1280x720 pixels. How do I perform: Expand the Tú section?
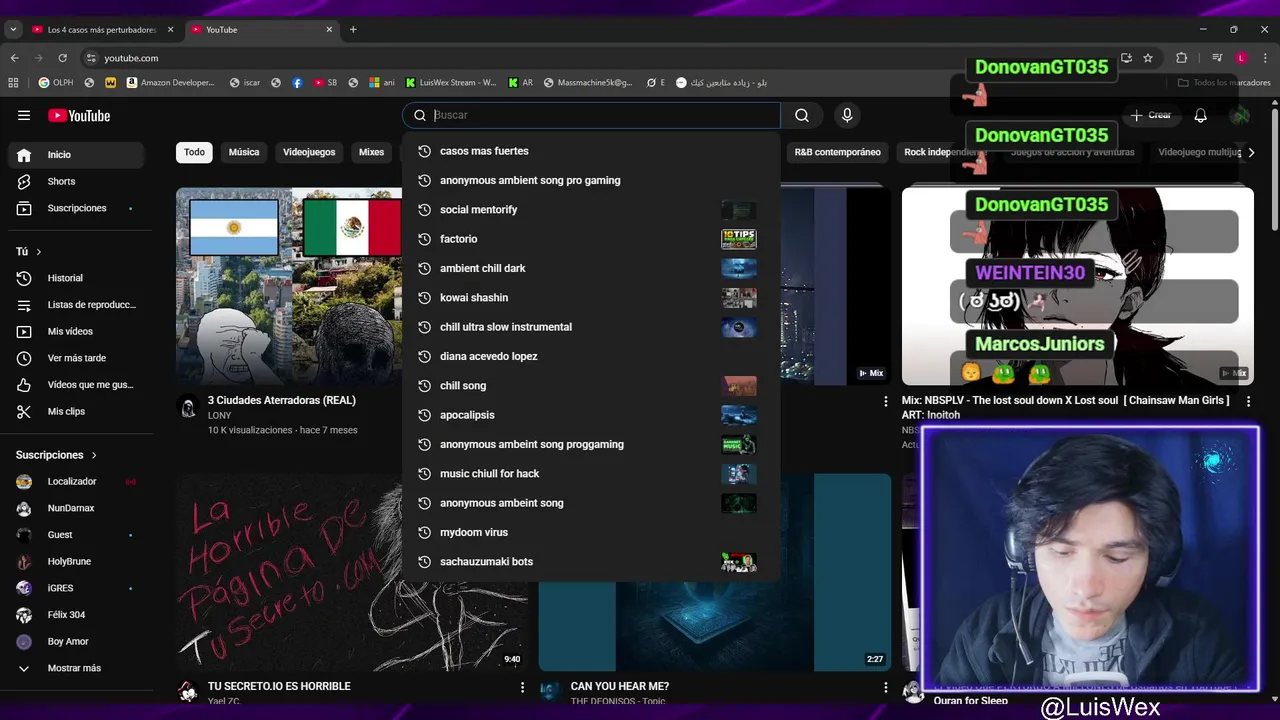tap(29, 252)
